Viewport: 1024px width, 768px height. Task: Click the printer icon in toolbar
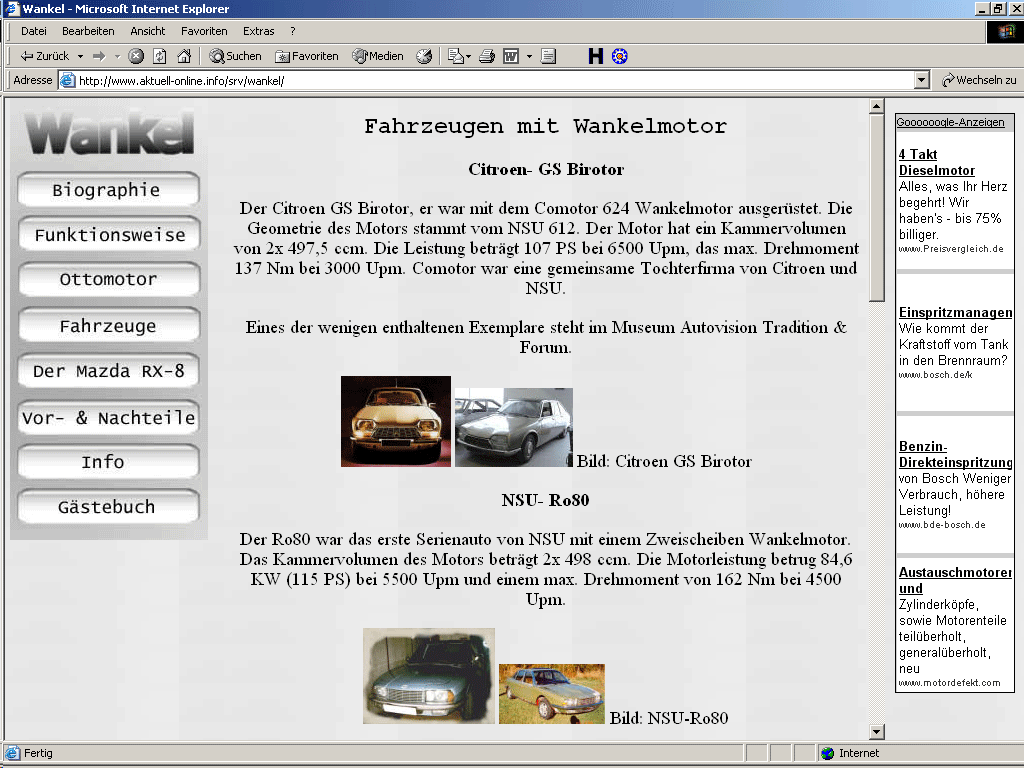[487, 56]
